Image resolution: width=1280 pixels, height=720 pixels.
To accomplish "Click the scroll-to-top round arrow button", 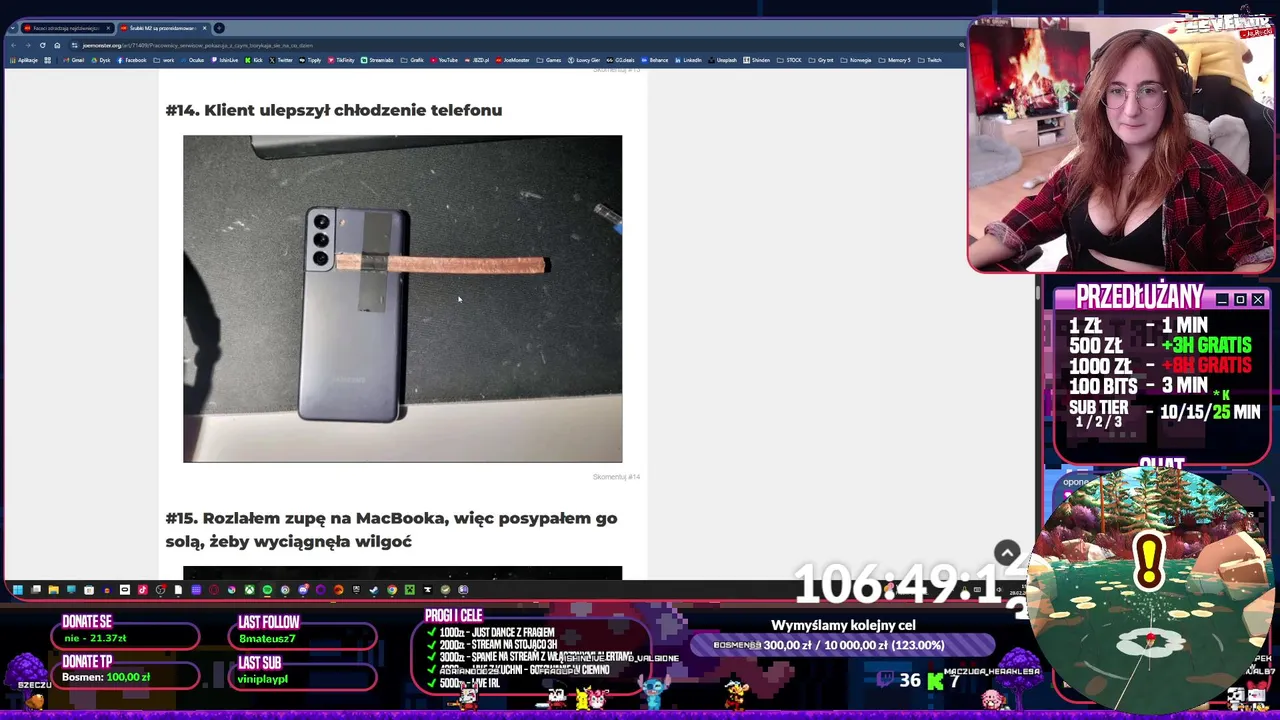I will 1007,553.
